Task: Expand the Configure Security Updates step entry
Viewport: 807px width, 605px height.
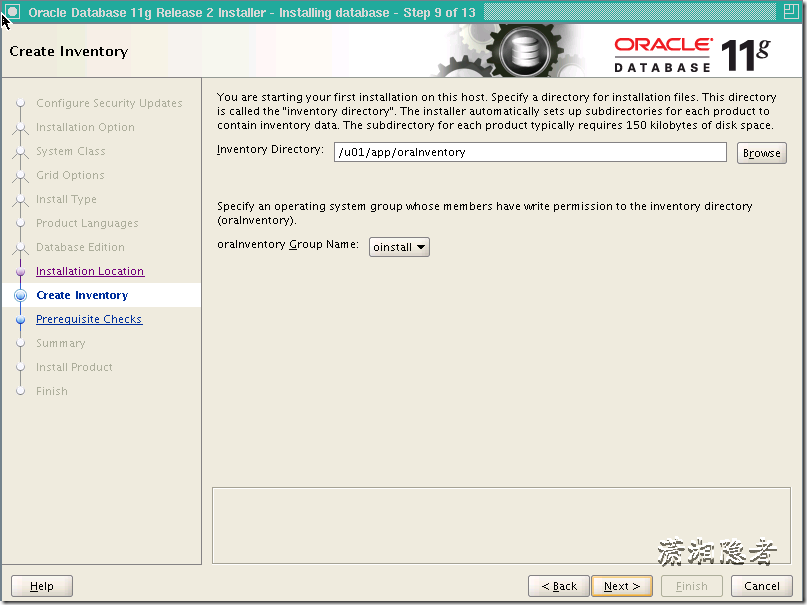Action: coord(110,103)
